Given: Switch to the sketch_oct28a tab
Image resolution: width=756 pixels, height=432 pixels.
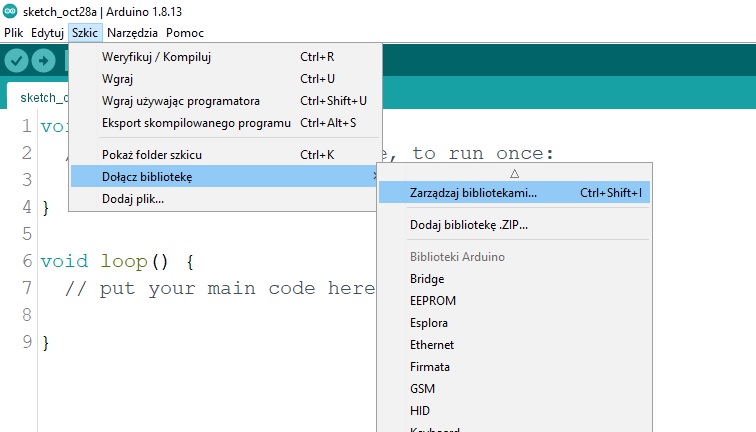Looking at the screenshot, I should (x=40, y=97).
